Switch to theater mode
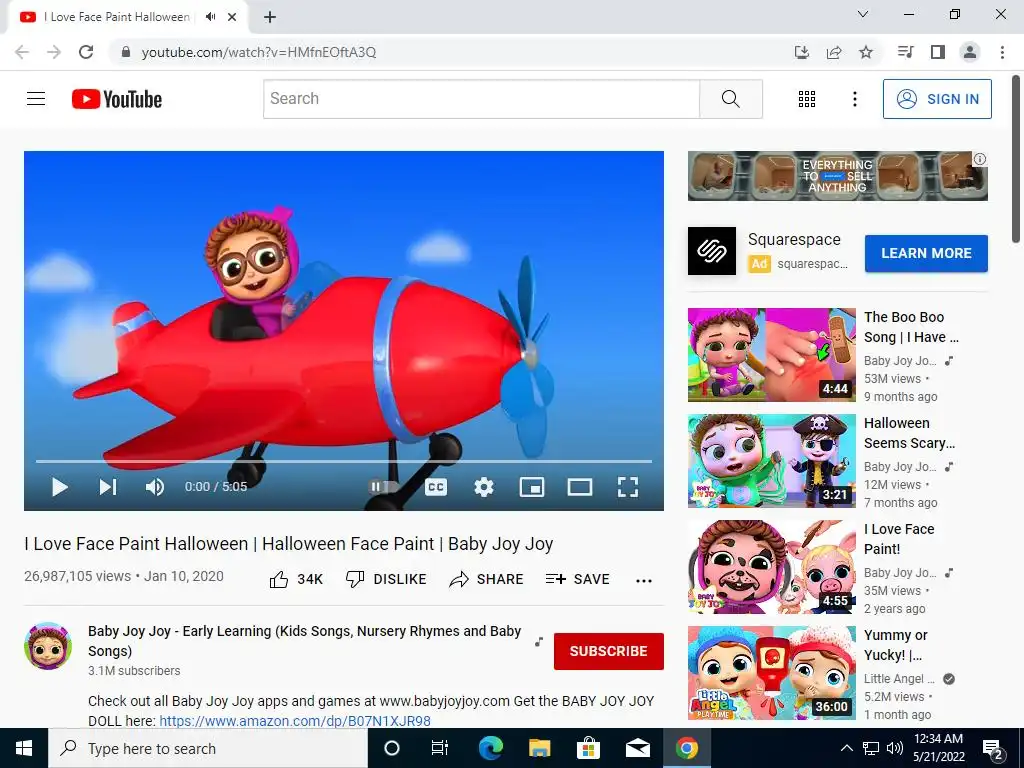 tap(580, 487)
